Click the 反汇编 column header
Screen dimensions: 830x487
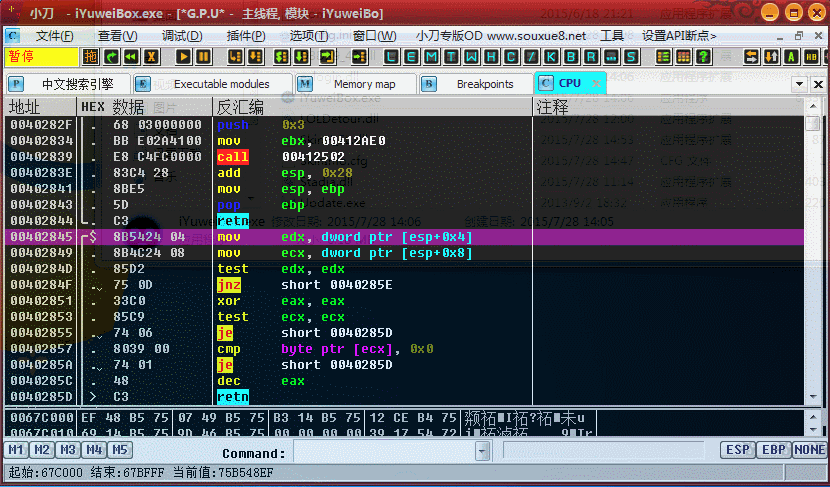373,107
